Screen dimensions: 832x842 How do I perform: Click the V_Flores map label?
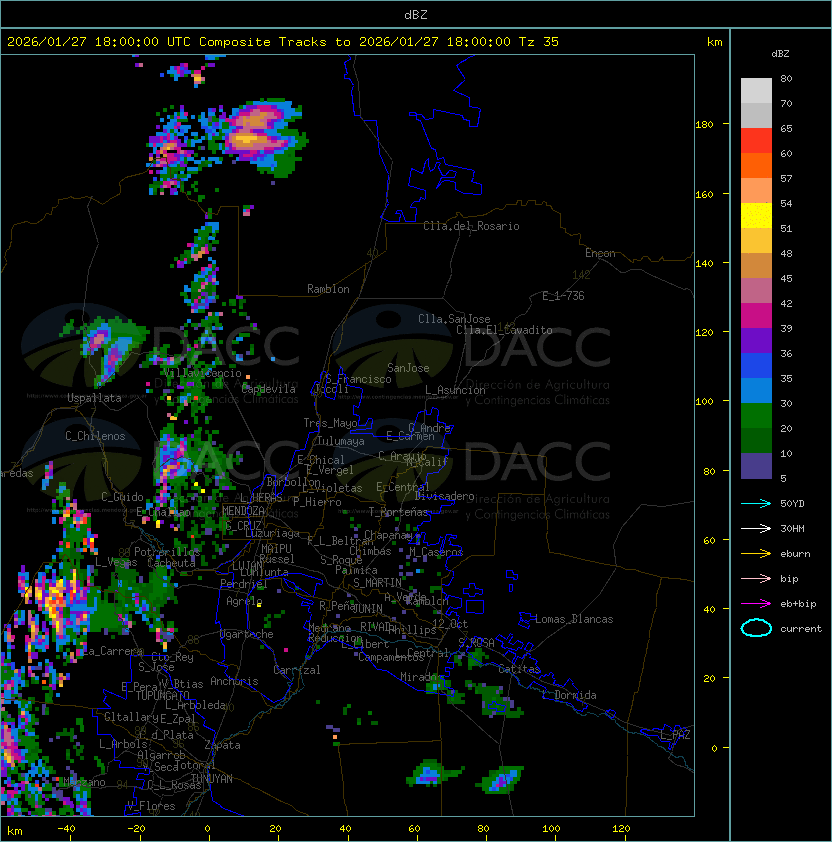151,805
